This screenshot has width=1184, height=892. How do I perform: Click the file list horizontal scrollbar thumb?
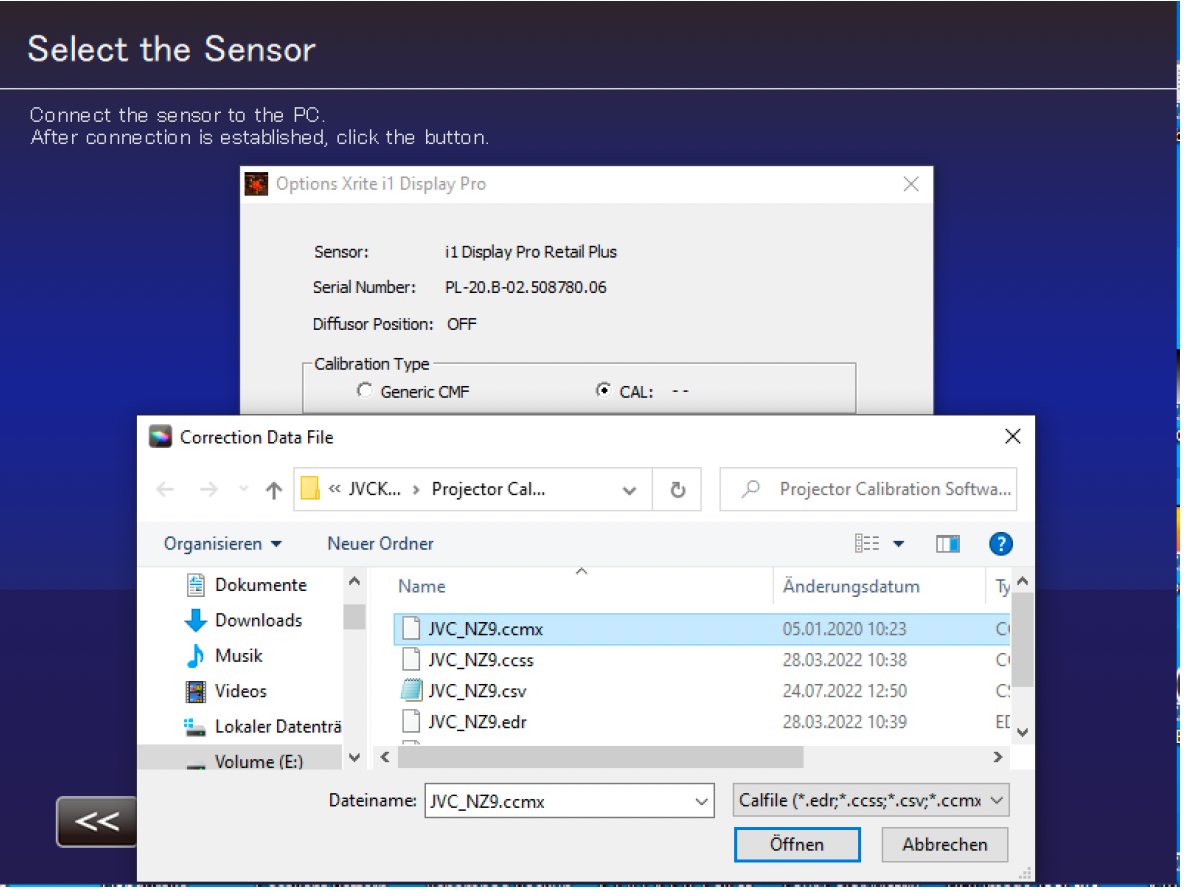pos(600,757)
